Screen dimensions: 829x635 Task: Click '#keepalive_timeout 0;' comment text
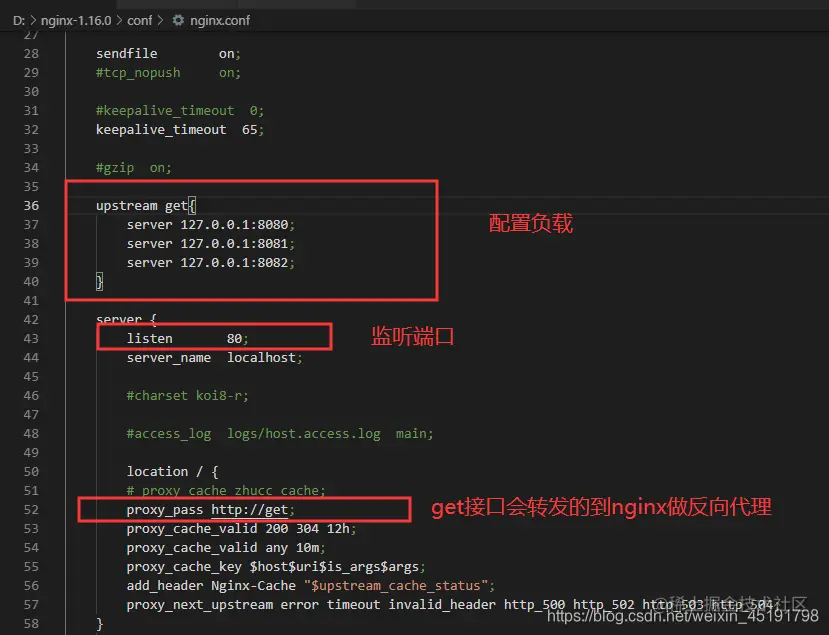point(180,111)
